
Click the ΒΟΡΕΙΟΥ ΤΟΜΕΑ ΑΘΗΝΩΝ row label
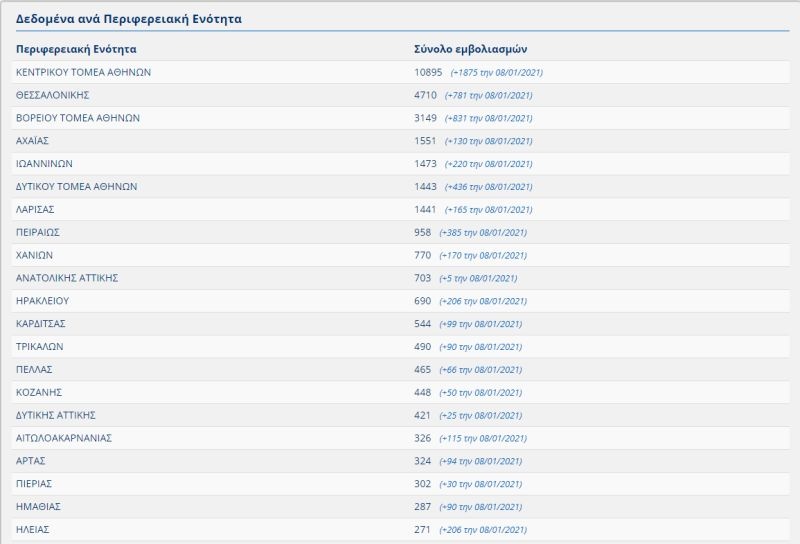pyautogui.click(x=78, y=118)
